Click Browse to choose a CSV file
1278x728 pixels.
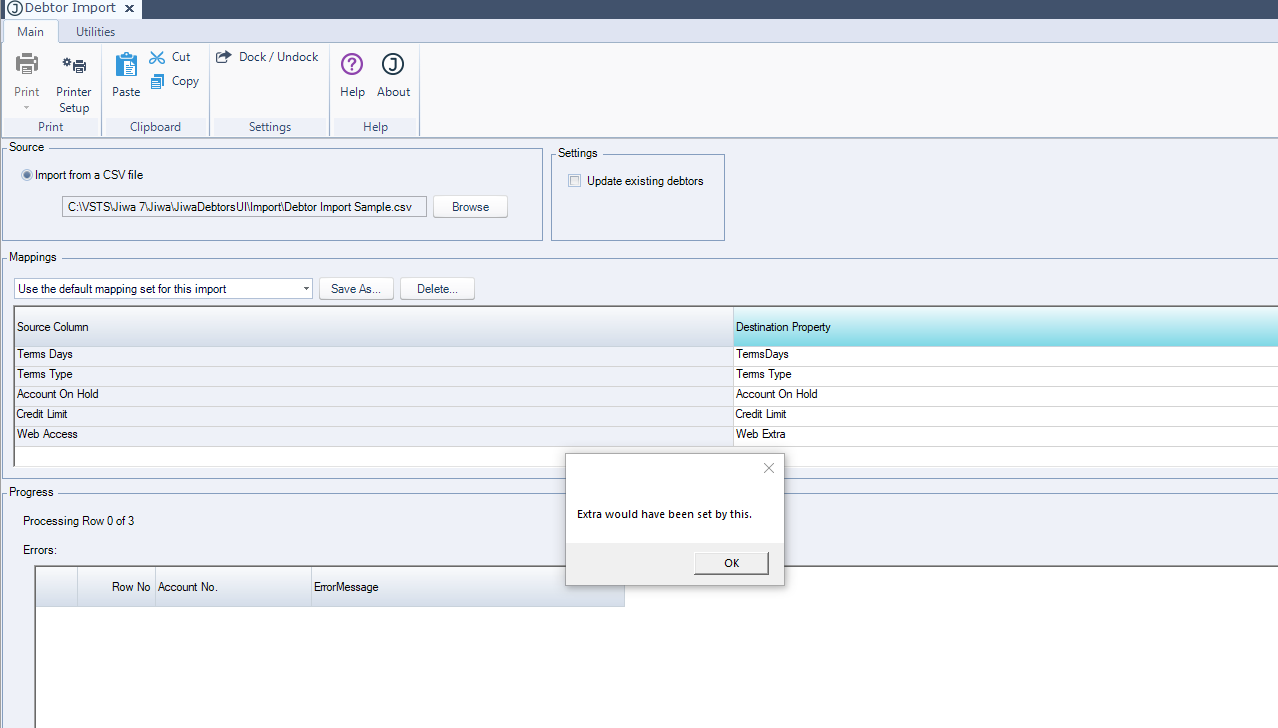tap(470, 207)
